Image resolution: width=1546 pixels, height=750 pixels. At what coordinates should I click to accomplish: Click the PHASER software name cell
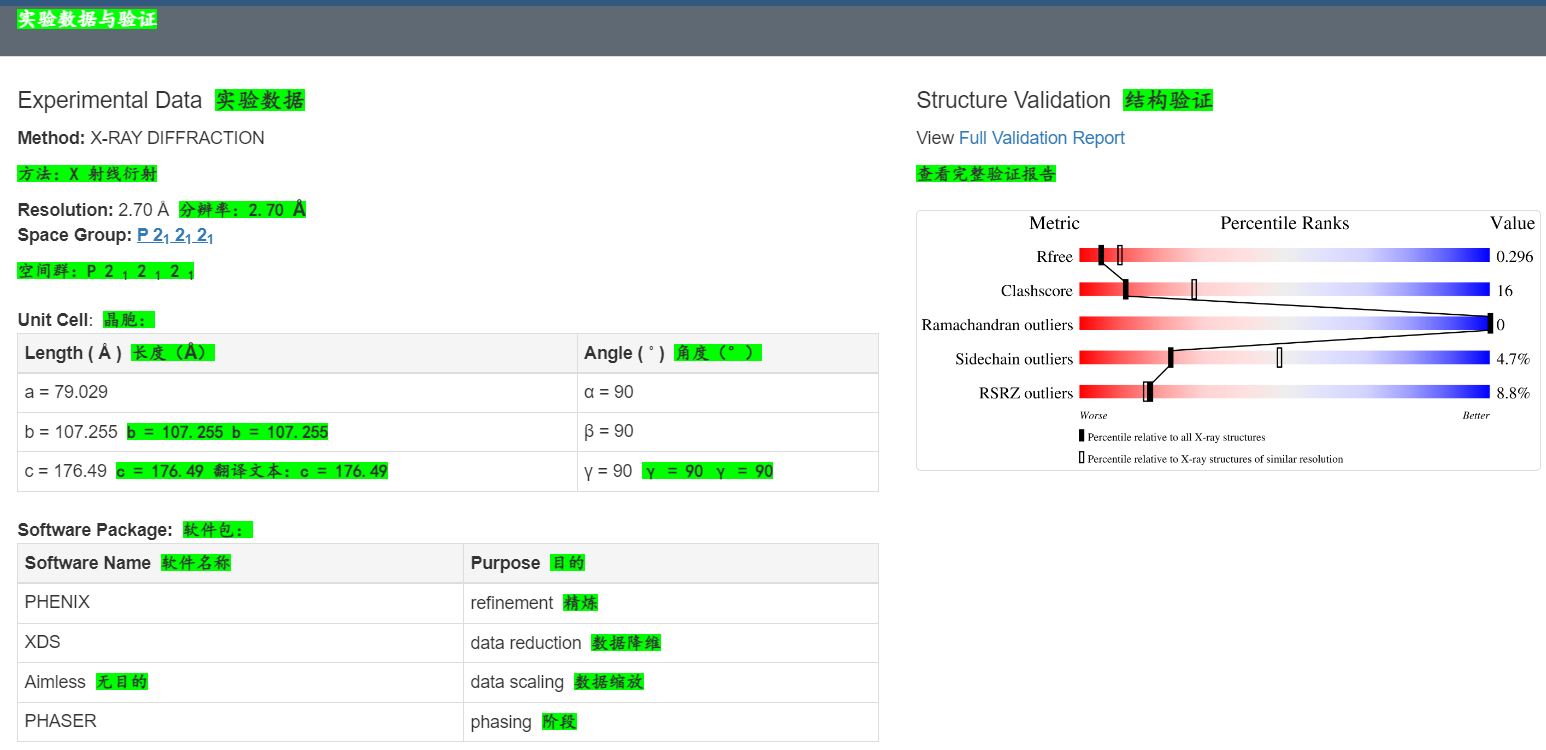point(240,721)
